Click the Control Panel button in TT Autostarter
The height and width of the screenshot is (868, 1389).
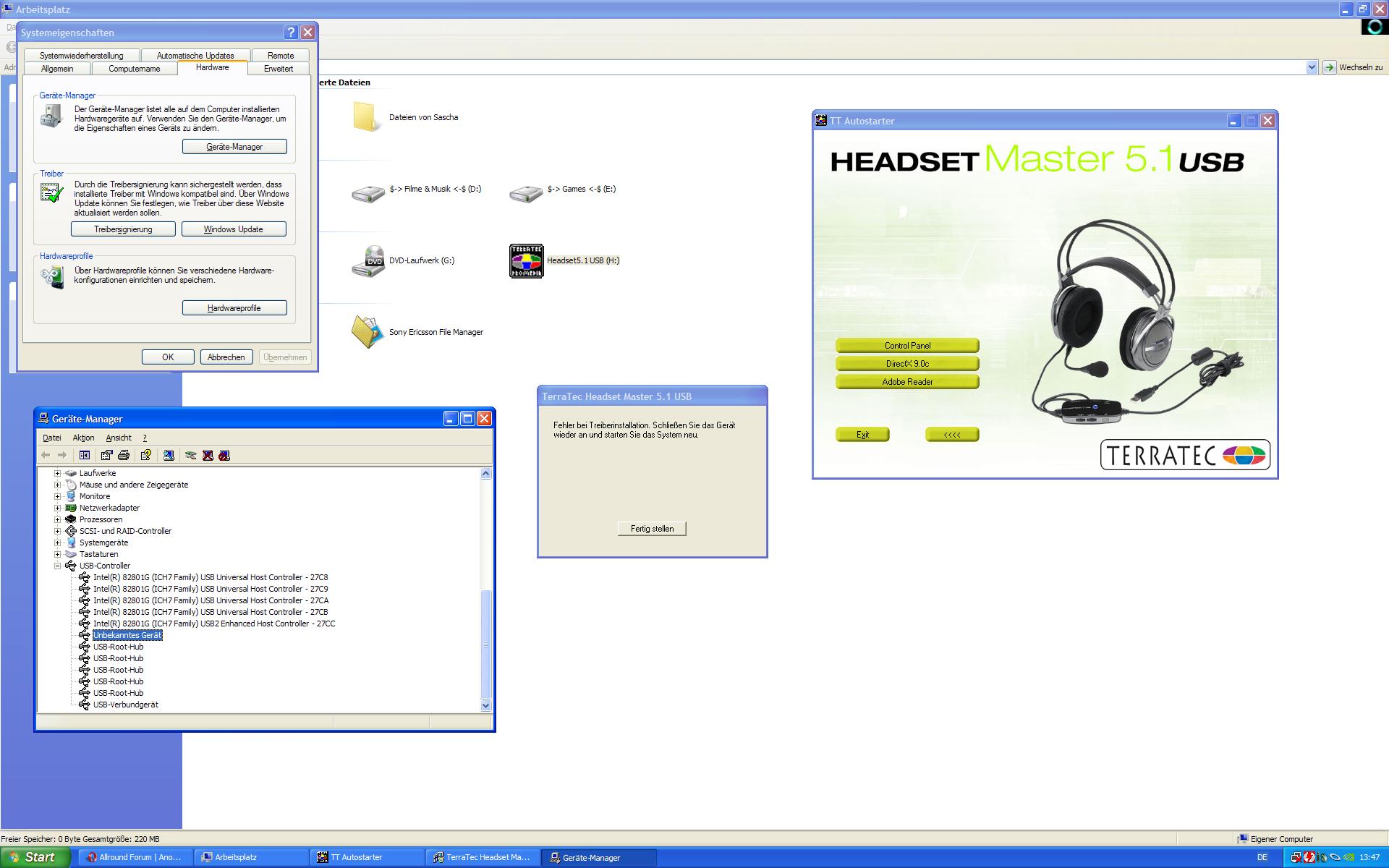907,346
